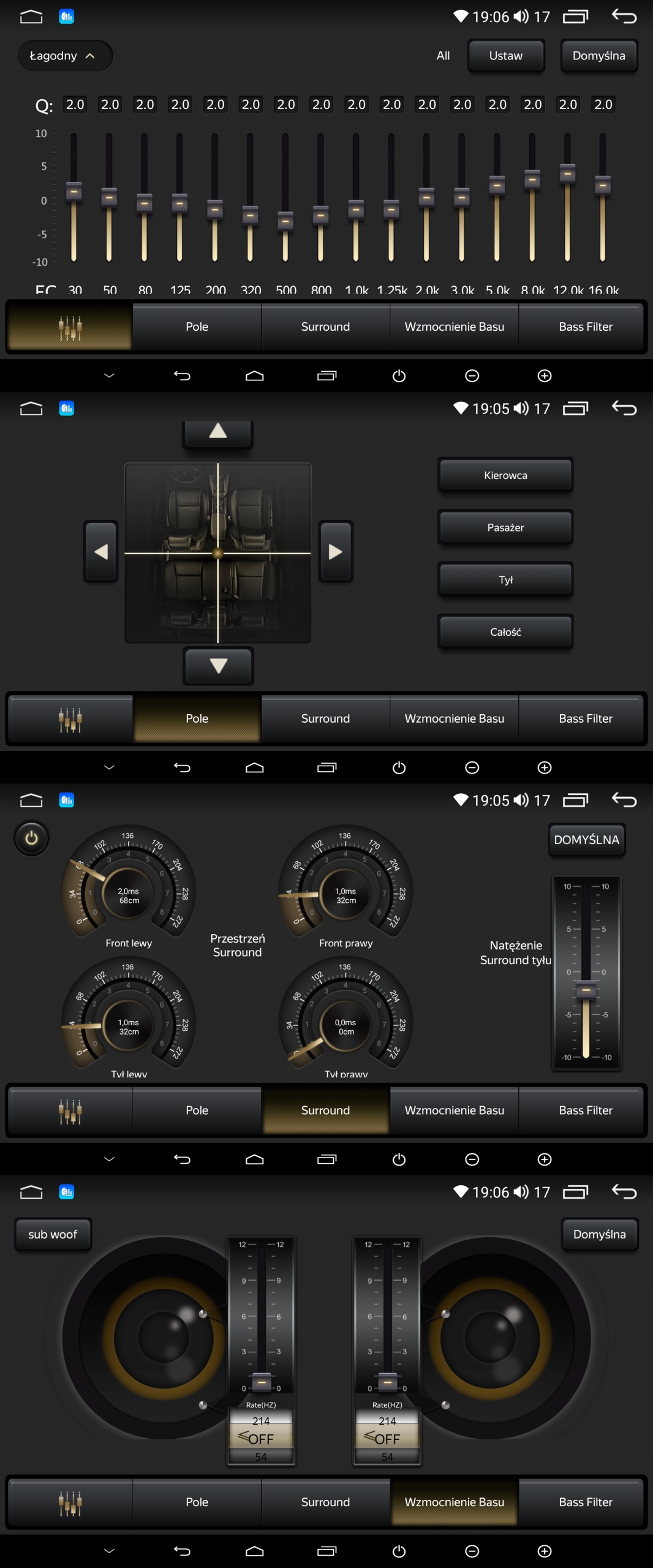Select the gold-highlighted Surround tab
This screenshot has width=653, height=1568.
(325, 1110)
